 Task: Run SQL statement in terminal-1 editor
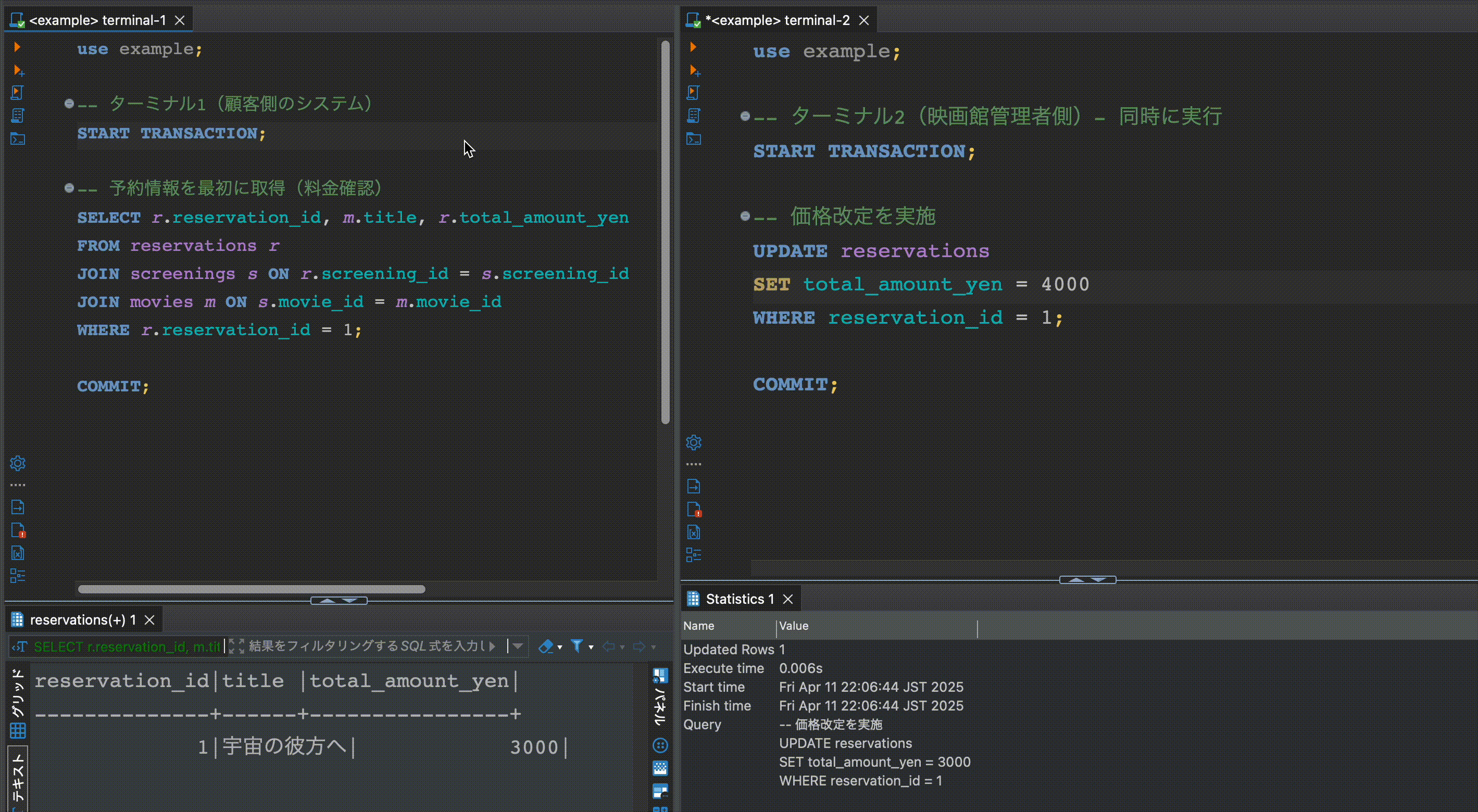coord(17,47)
